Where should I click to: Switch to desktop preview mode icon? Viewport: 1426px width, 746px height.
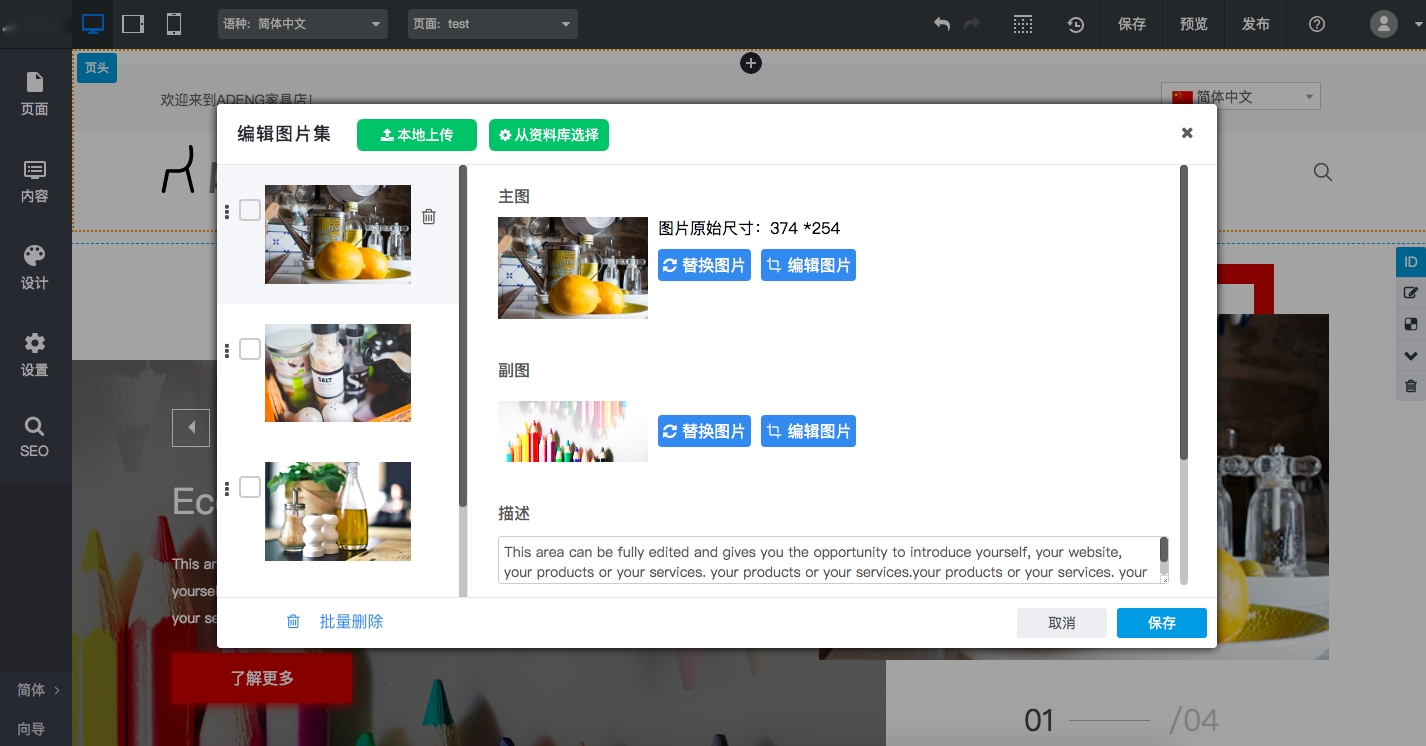coord(93,24)
